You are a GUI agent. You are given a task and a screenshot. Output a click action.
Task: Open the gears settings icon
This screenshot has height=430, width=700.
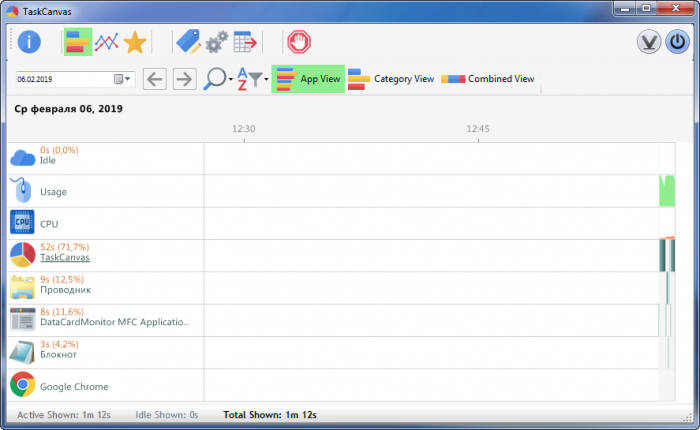[x=217, y=42]
